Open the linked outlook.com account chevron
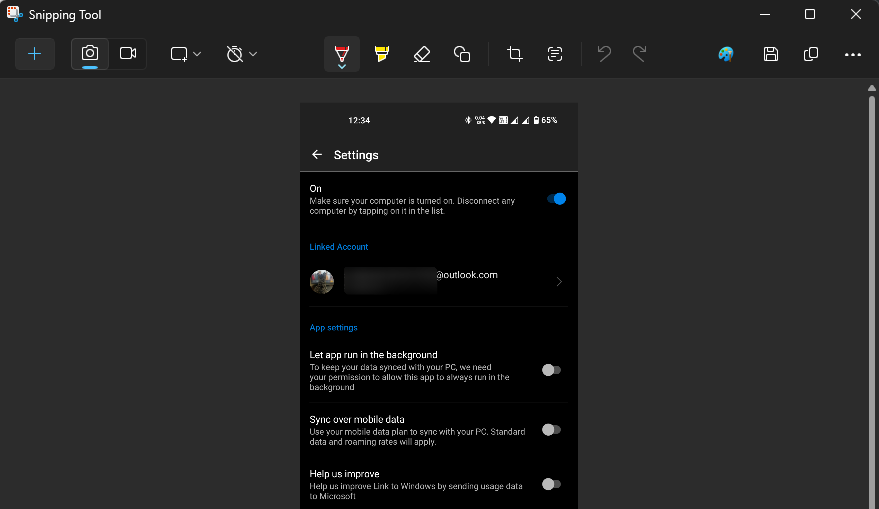879x509 pixels. [559, 281]
